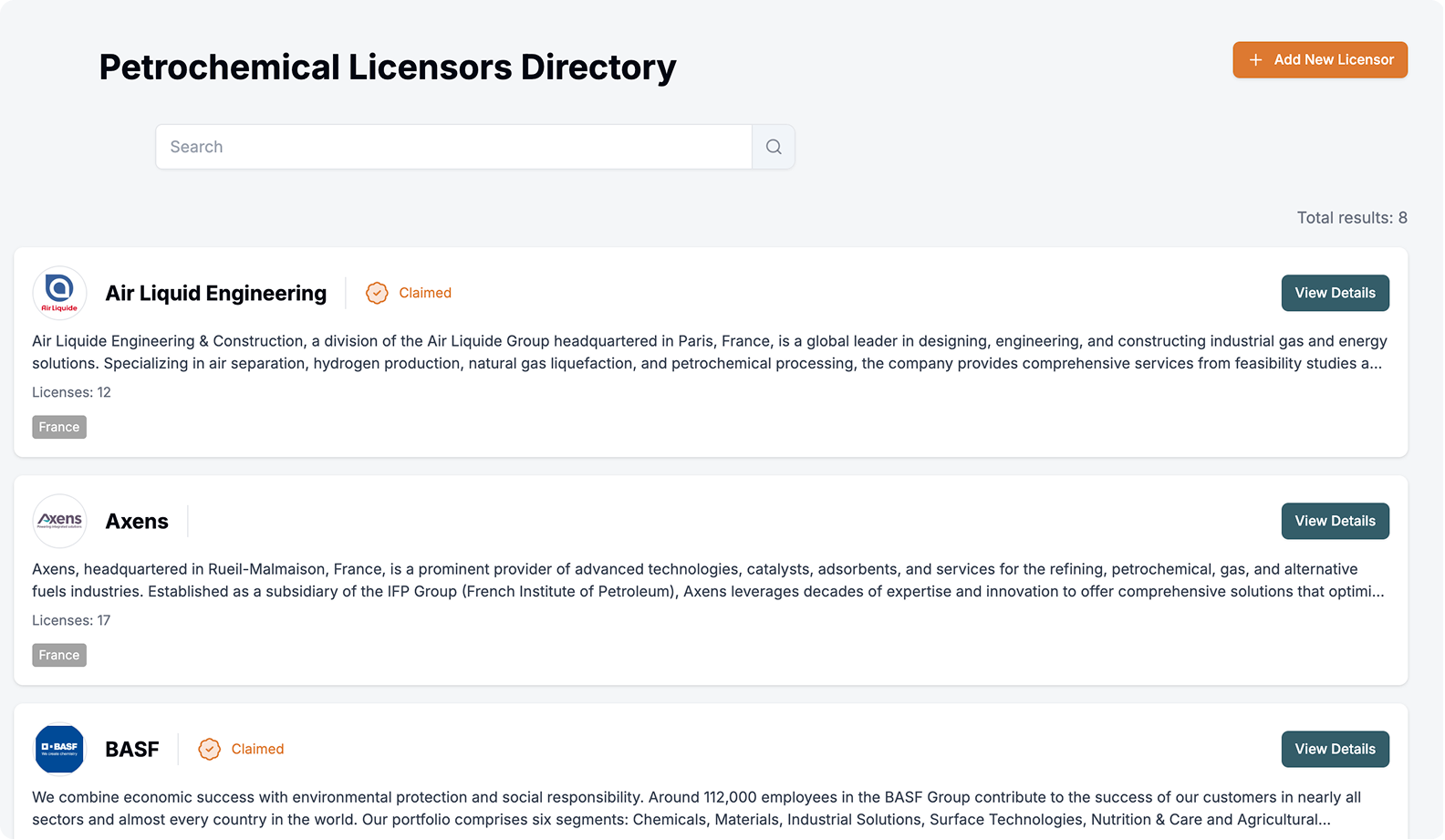This screenshot has width=1445, height=840.
Task: Click the 'Licenses: 17' text
Action: tap(71, 620)
